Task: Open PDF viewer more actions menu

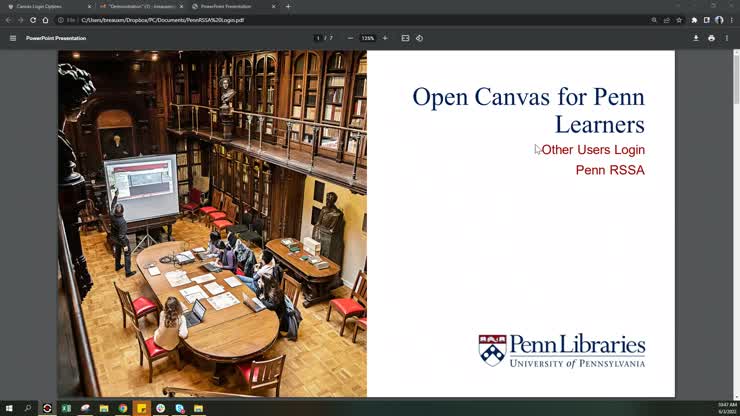Action: pos(727,38)
